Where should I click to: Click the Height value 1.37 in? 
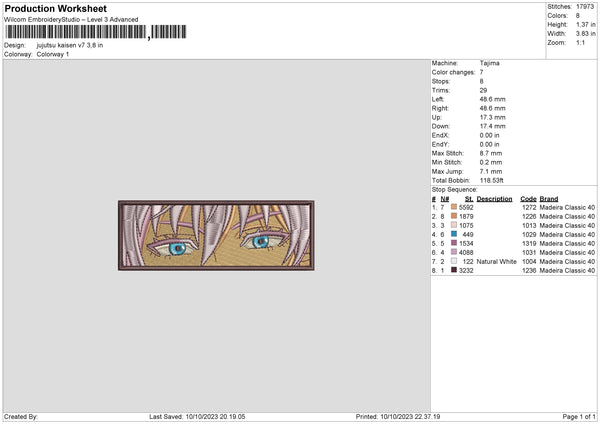coord(585,24)
